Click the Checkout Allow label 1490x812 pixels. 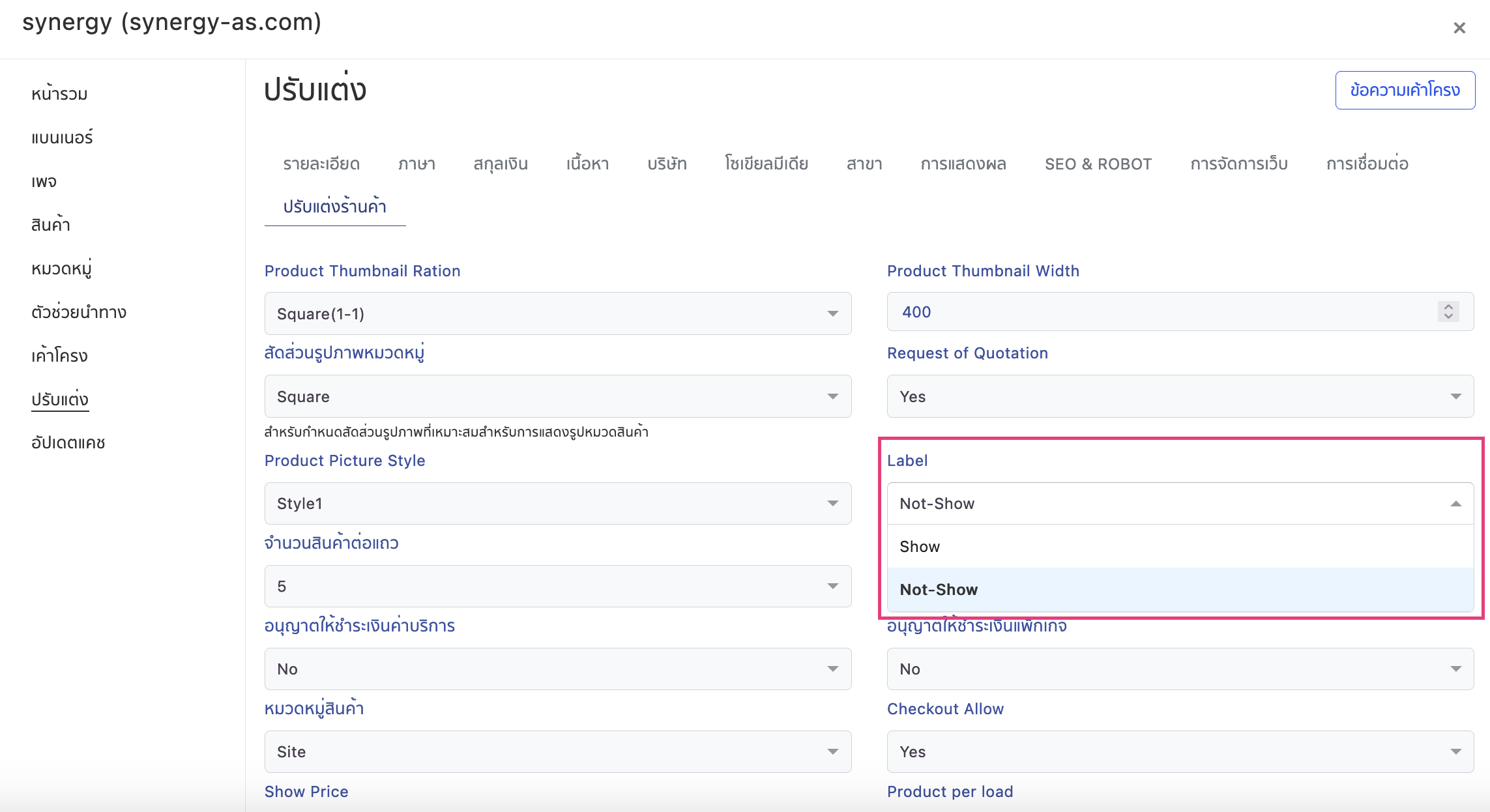(x=945, y=709)
